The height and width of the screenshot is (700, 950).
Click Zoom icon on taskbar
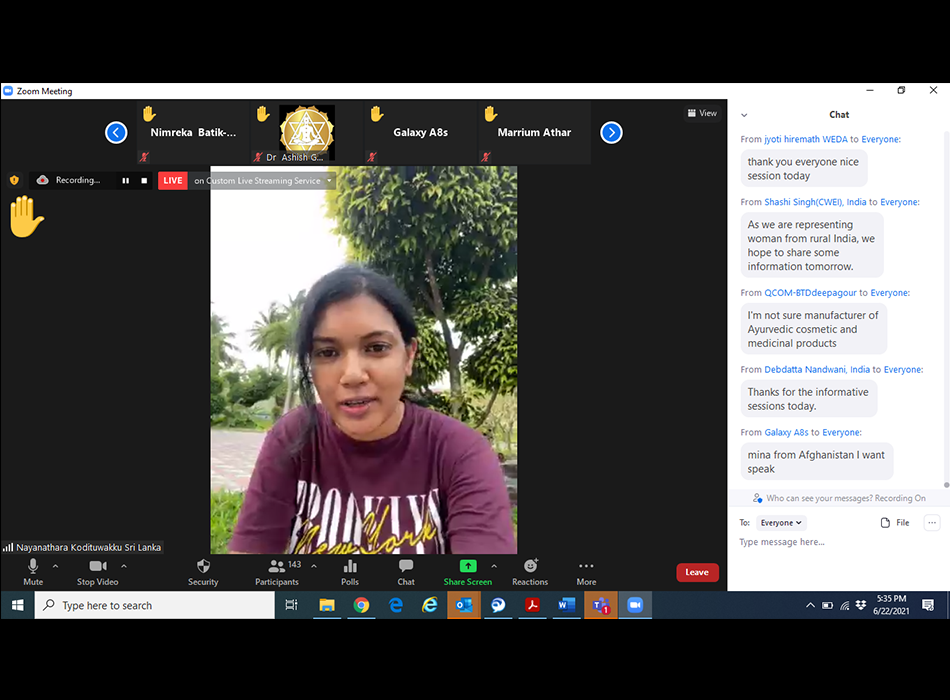[x=635, y=605]
